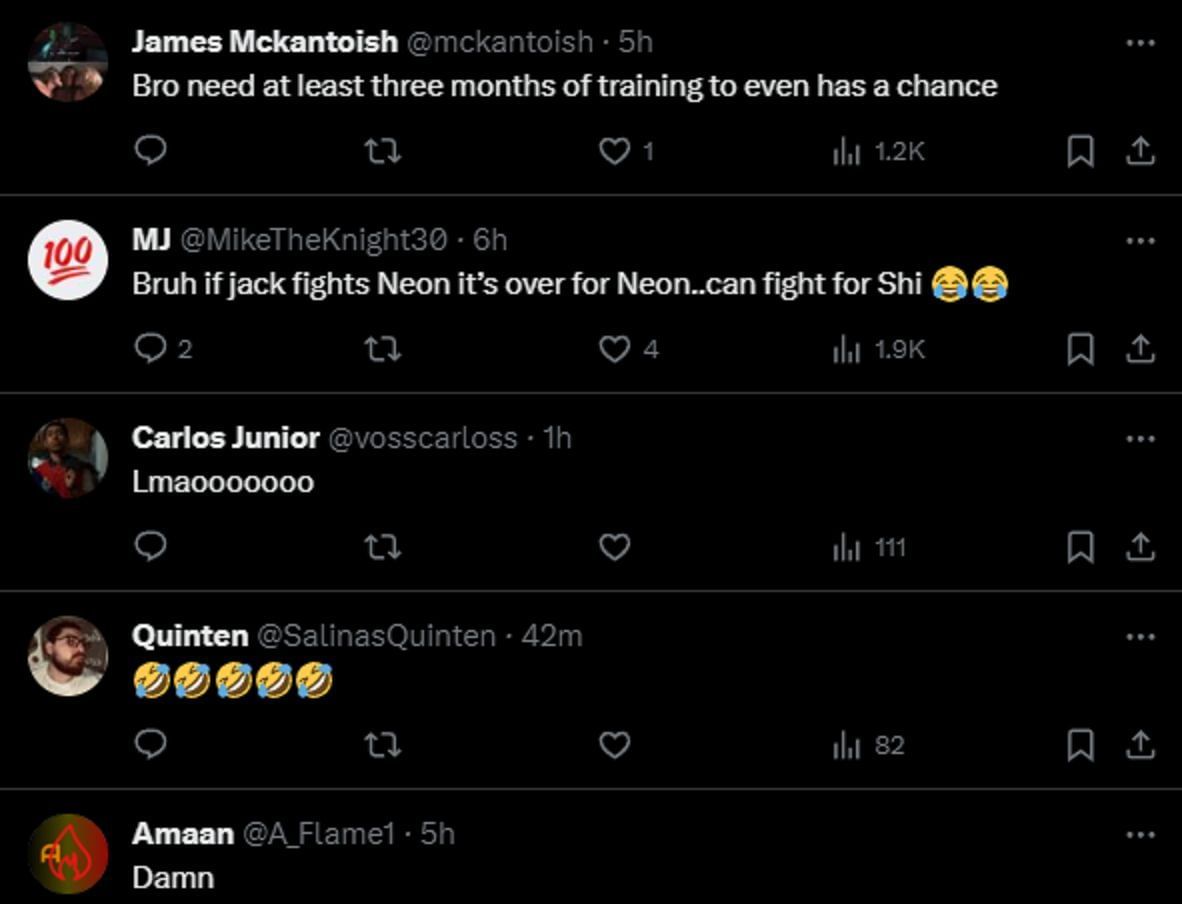The width and height of the screenshot is (1182, 904).
Task: Retweet MJ's post about jack fighting Neon
Action: click(x=382, y=349)
